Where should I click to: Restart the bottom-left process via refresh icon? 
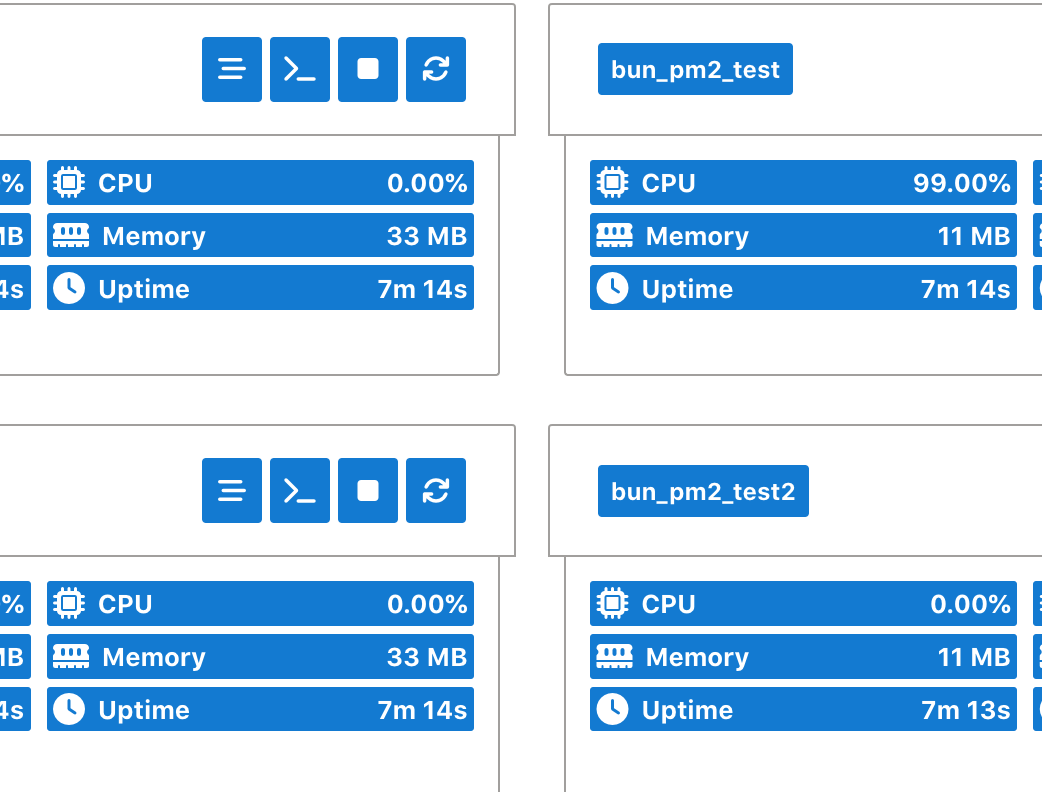(435, 490)
